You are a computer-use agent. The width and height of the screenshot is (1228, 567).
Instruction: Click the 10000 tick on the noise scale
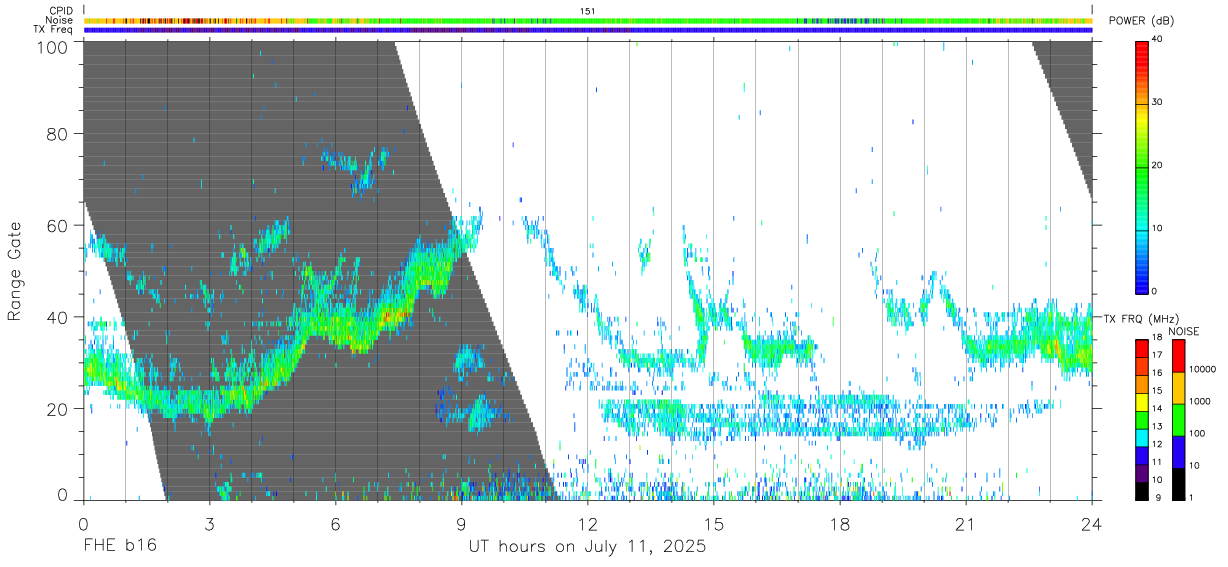click(x=1203, y=370)
